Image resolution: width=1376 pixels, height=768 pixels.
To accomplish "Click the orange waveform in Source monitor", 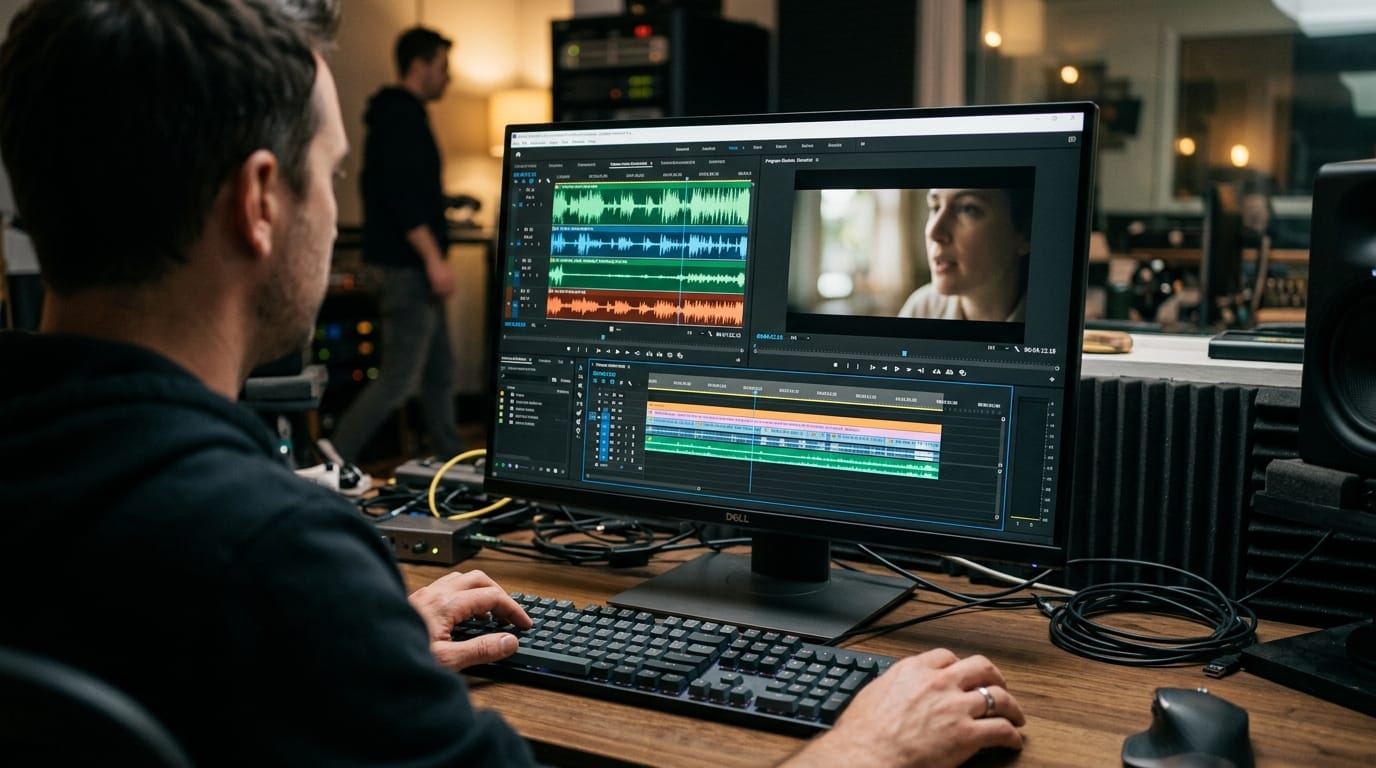I will point(645,308).
